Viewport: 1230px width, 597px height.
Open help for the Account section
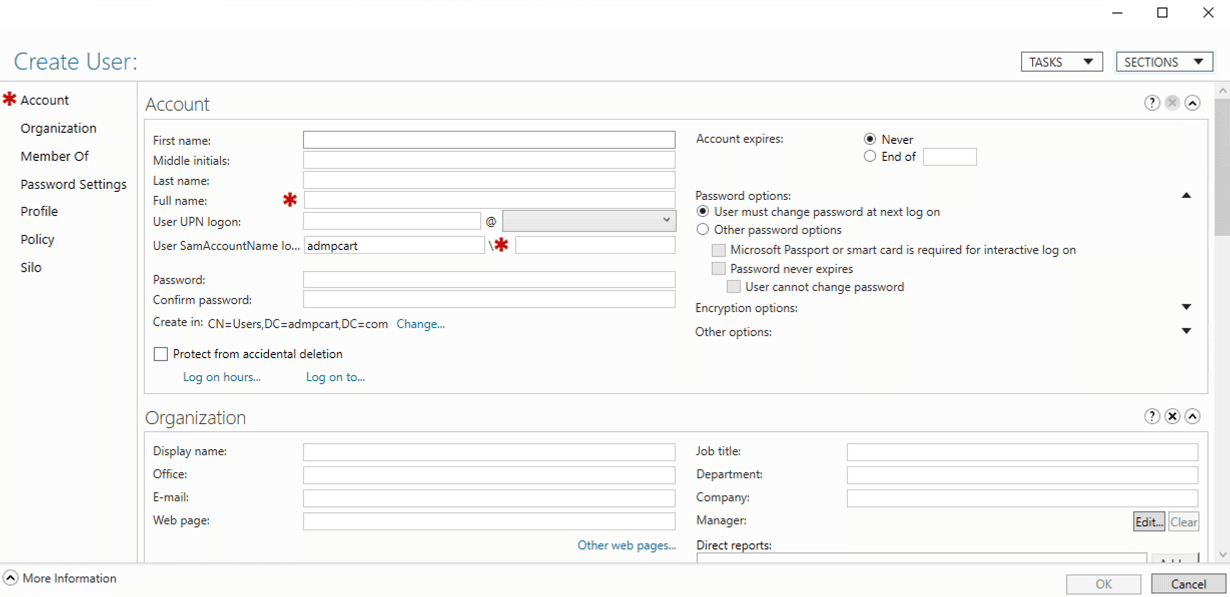[1151, 102]
